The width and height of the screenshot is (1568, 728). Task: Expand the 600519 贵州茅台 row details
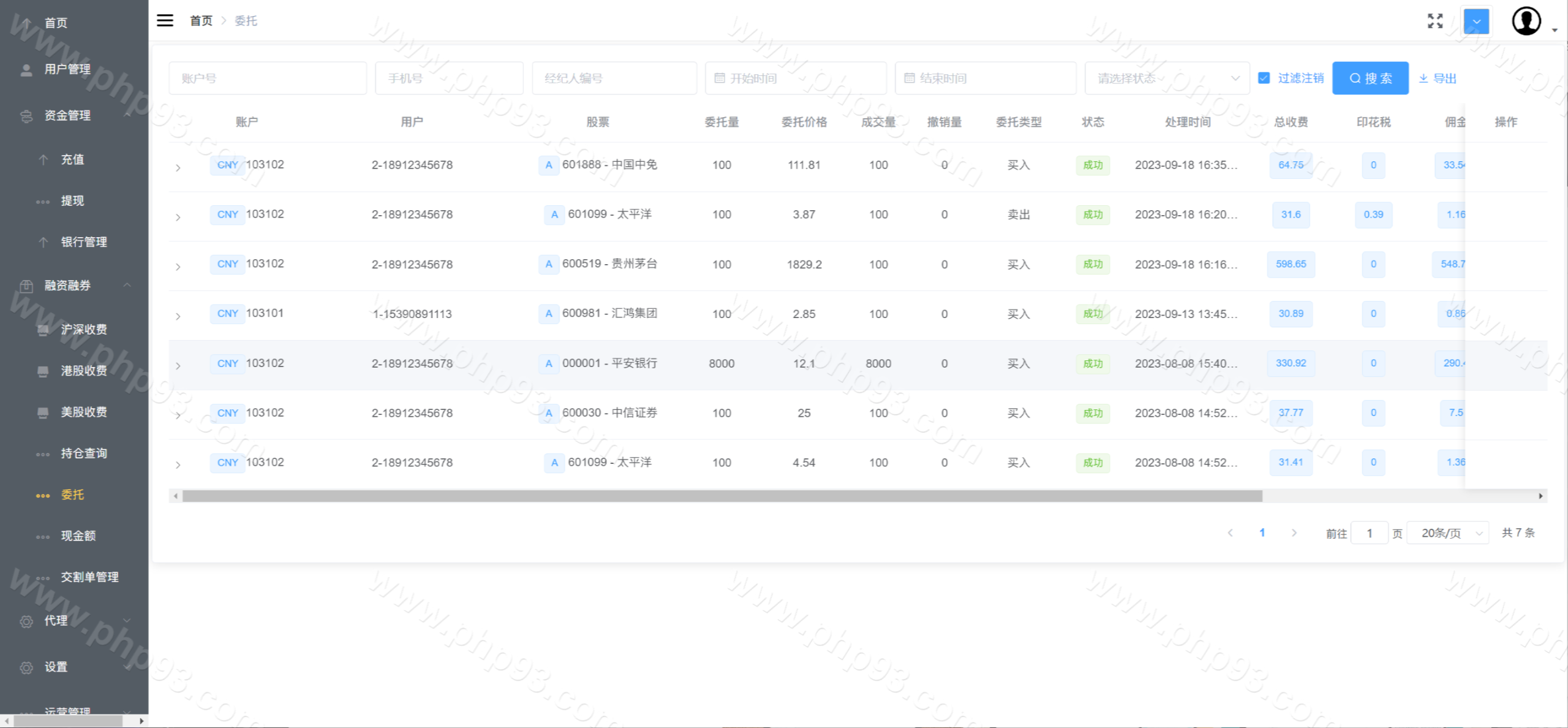point(178,267)
